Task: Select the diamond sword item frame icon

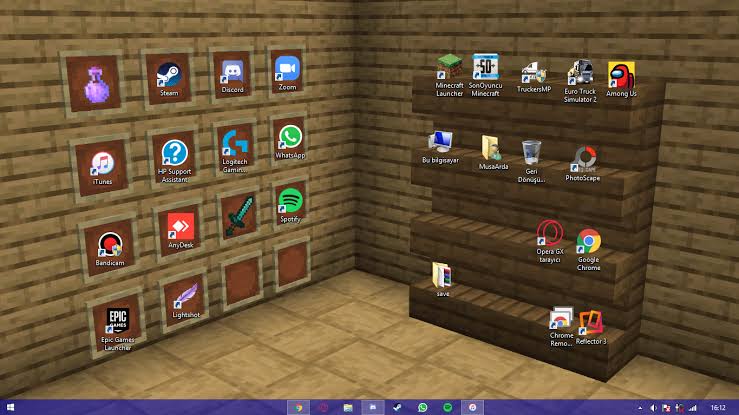Action: 239,216
